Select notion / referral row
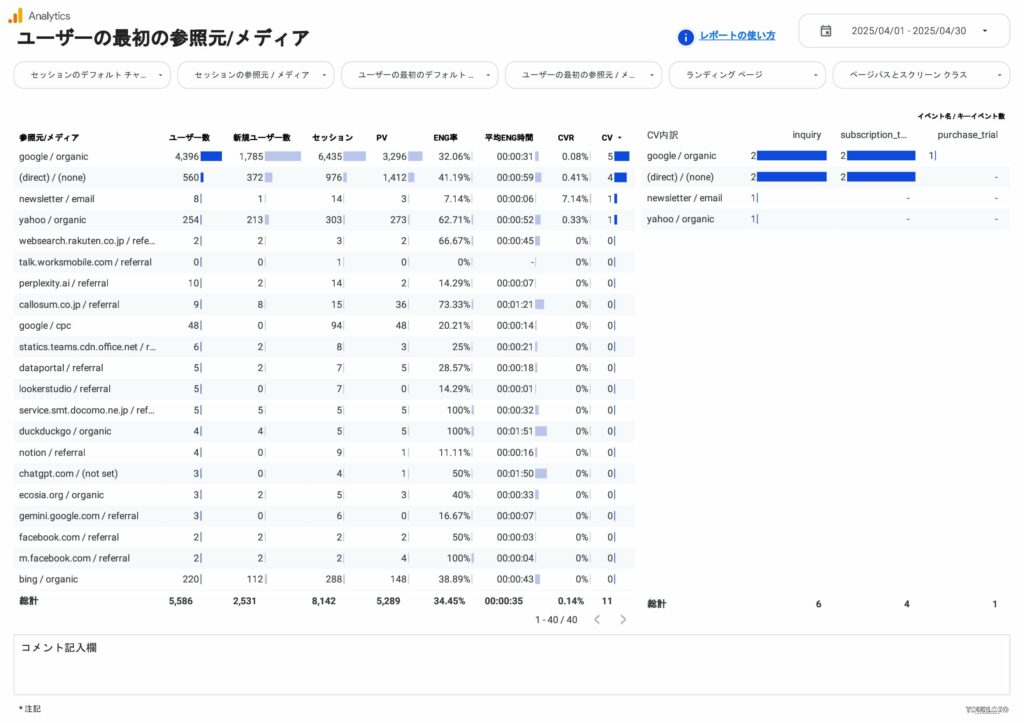This screenshot has height=723, width=1024. point(325,453)
